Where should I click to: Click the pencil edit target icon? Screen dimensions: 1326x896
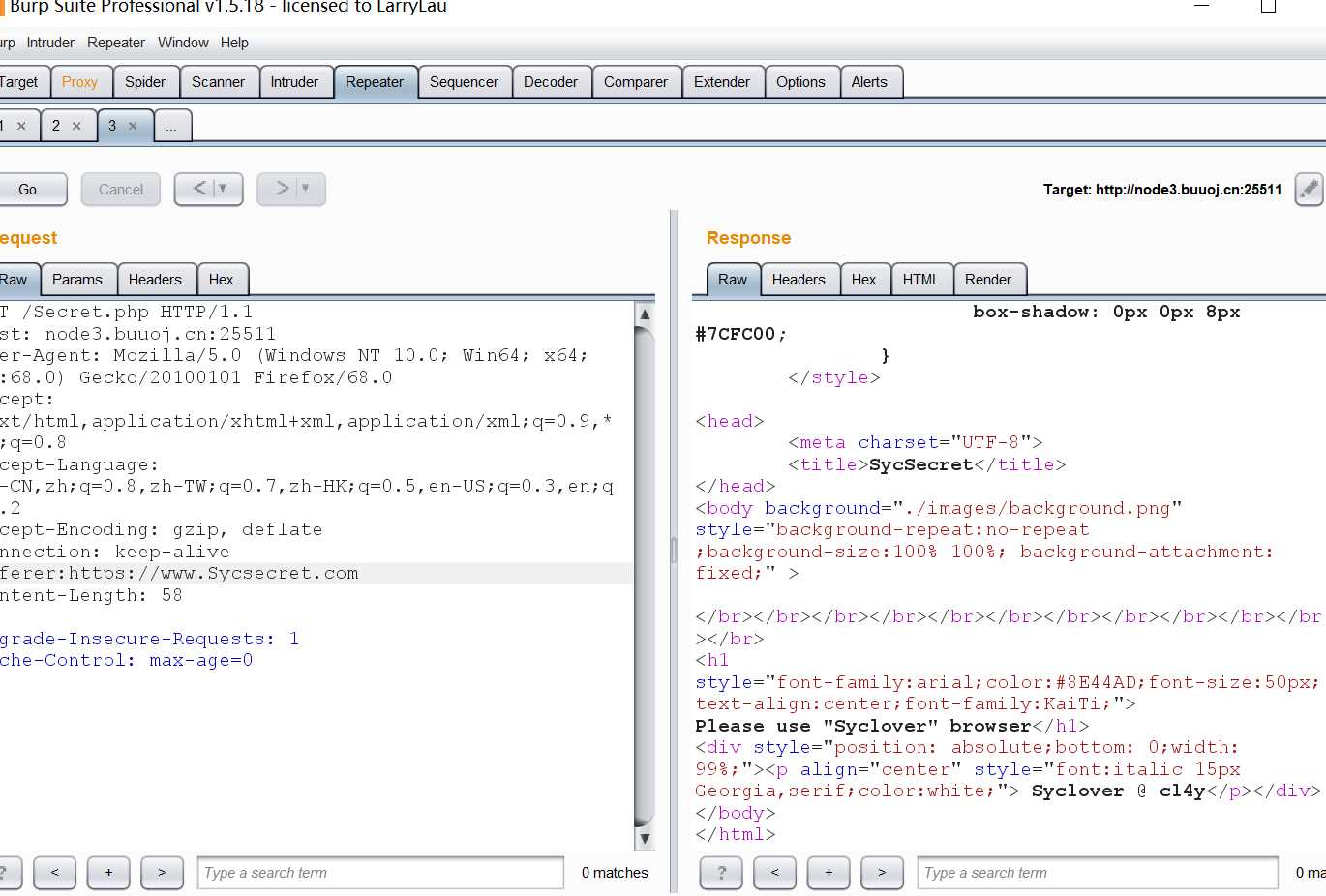pos(1309,189)
